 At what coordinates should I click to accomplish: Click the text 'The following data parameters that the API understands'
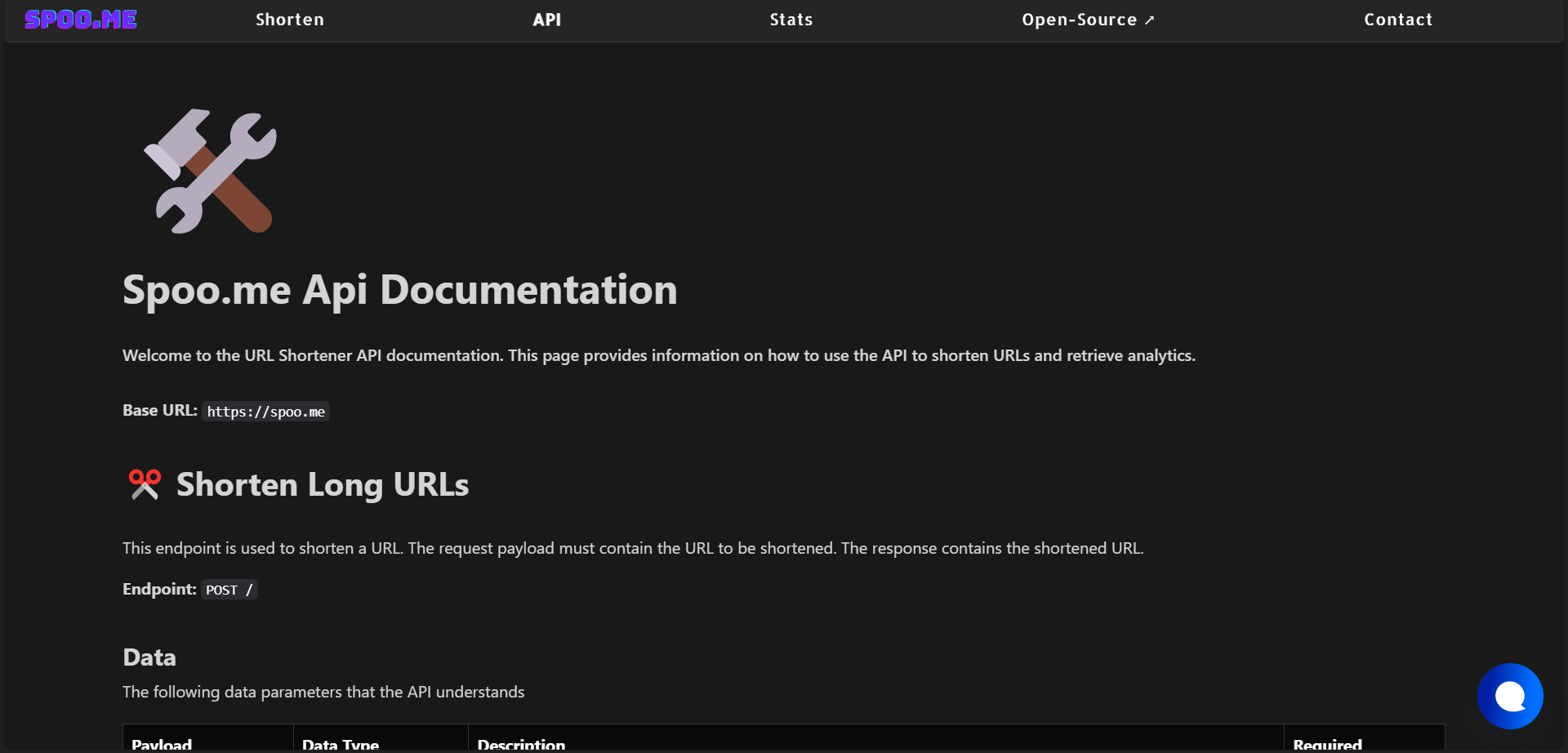323,692
